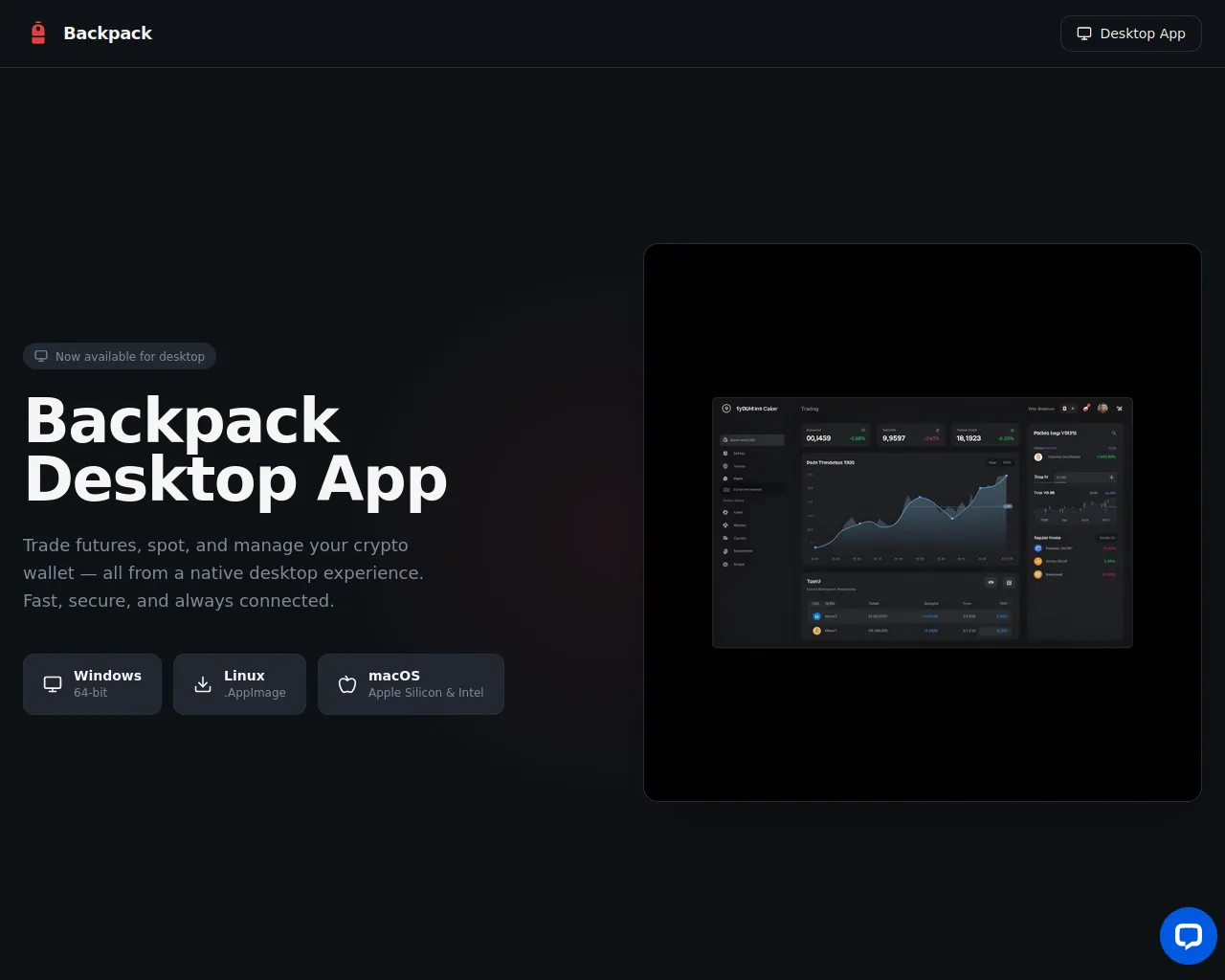Click monitor icon in the availability badge
The width and height of the screenshot is (1225, 980).
point(41,356)
